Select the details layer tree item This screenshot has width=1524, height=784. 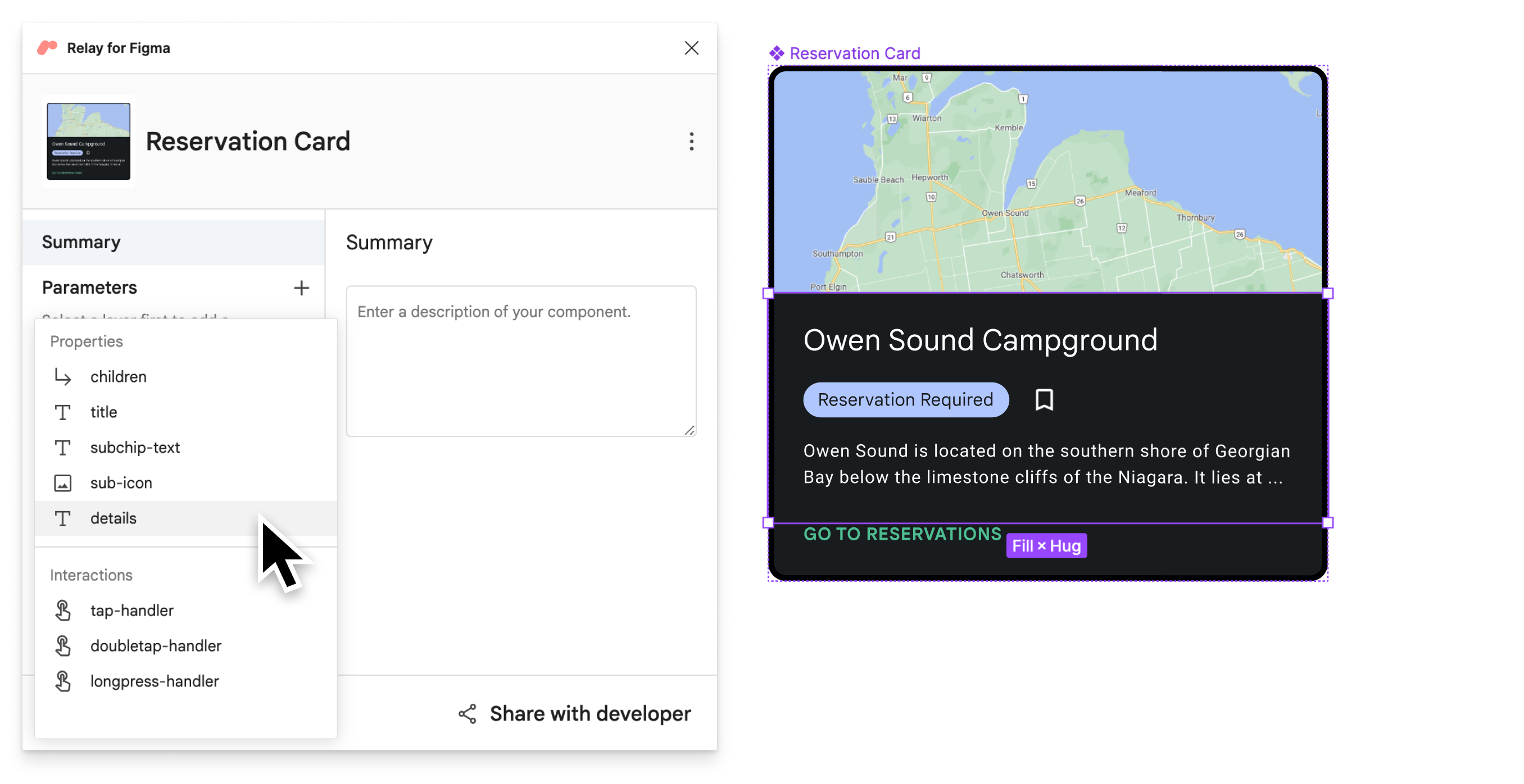112,518
